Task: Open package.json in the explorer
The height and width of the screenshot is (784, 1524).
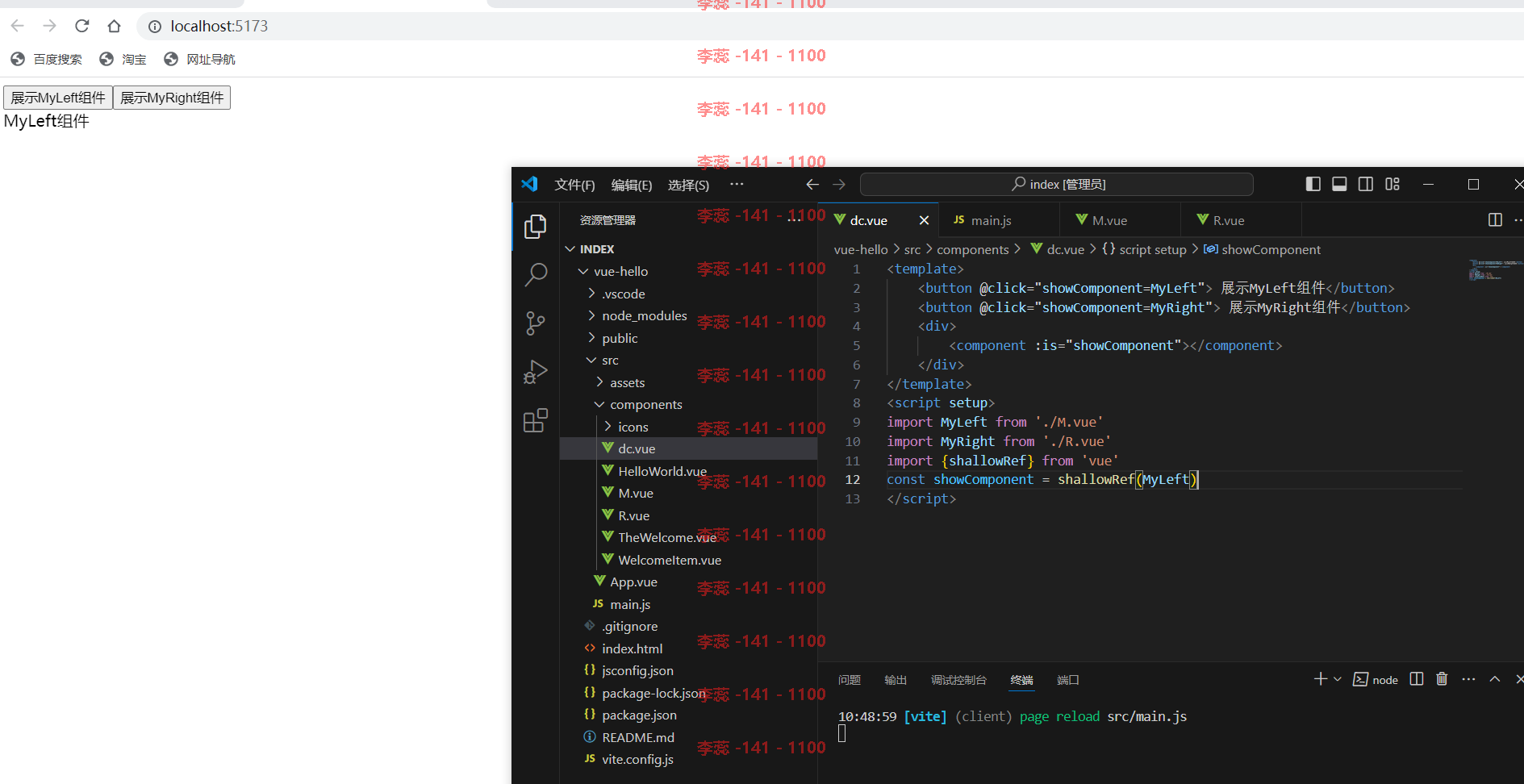Action: click(688, 715)
